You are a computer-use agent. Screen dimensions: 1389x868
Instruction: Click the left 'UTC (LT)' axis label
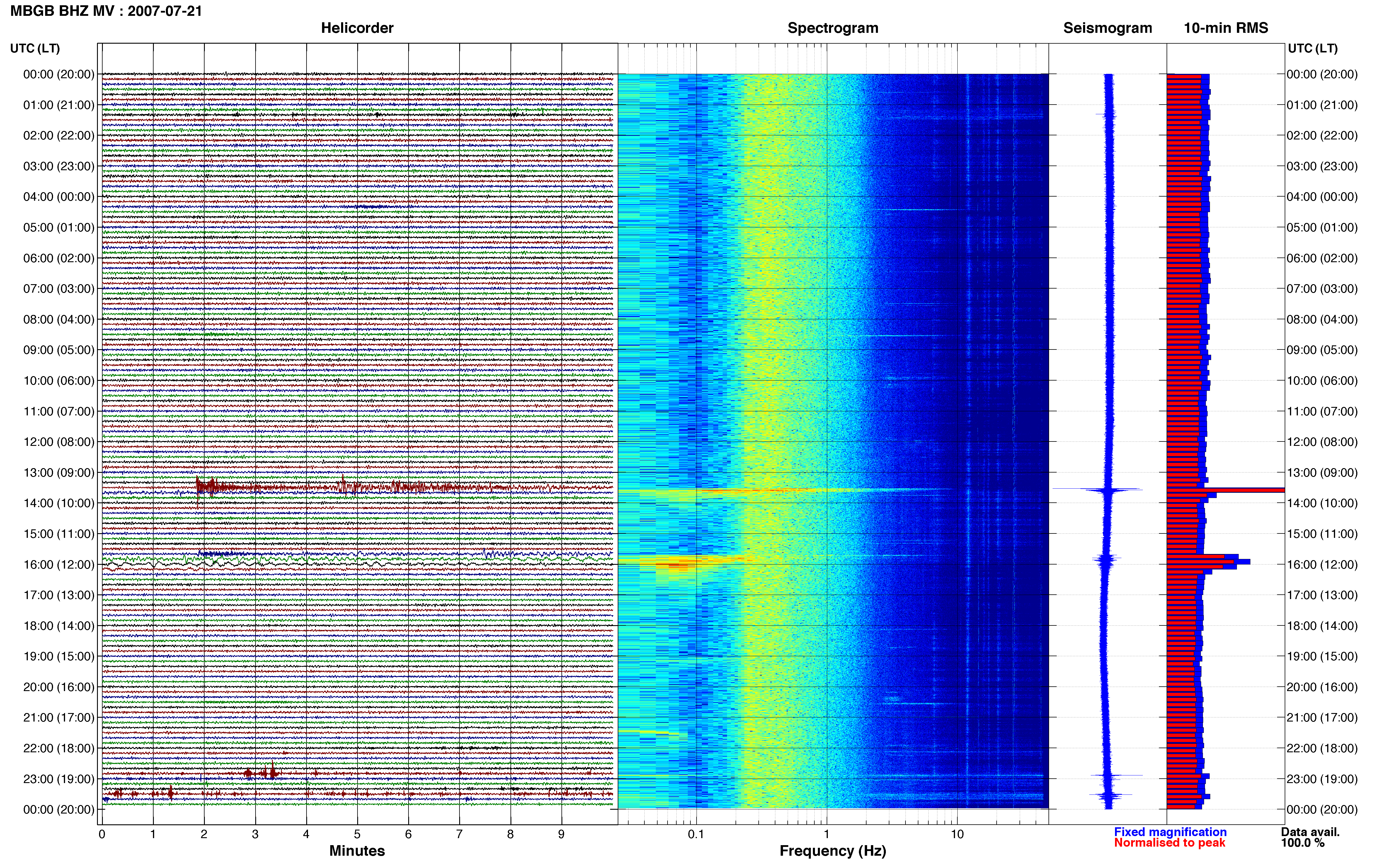pyautogui.click(x=35, y=48)
